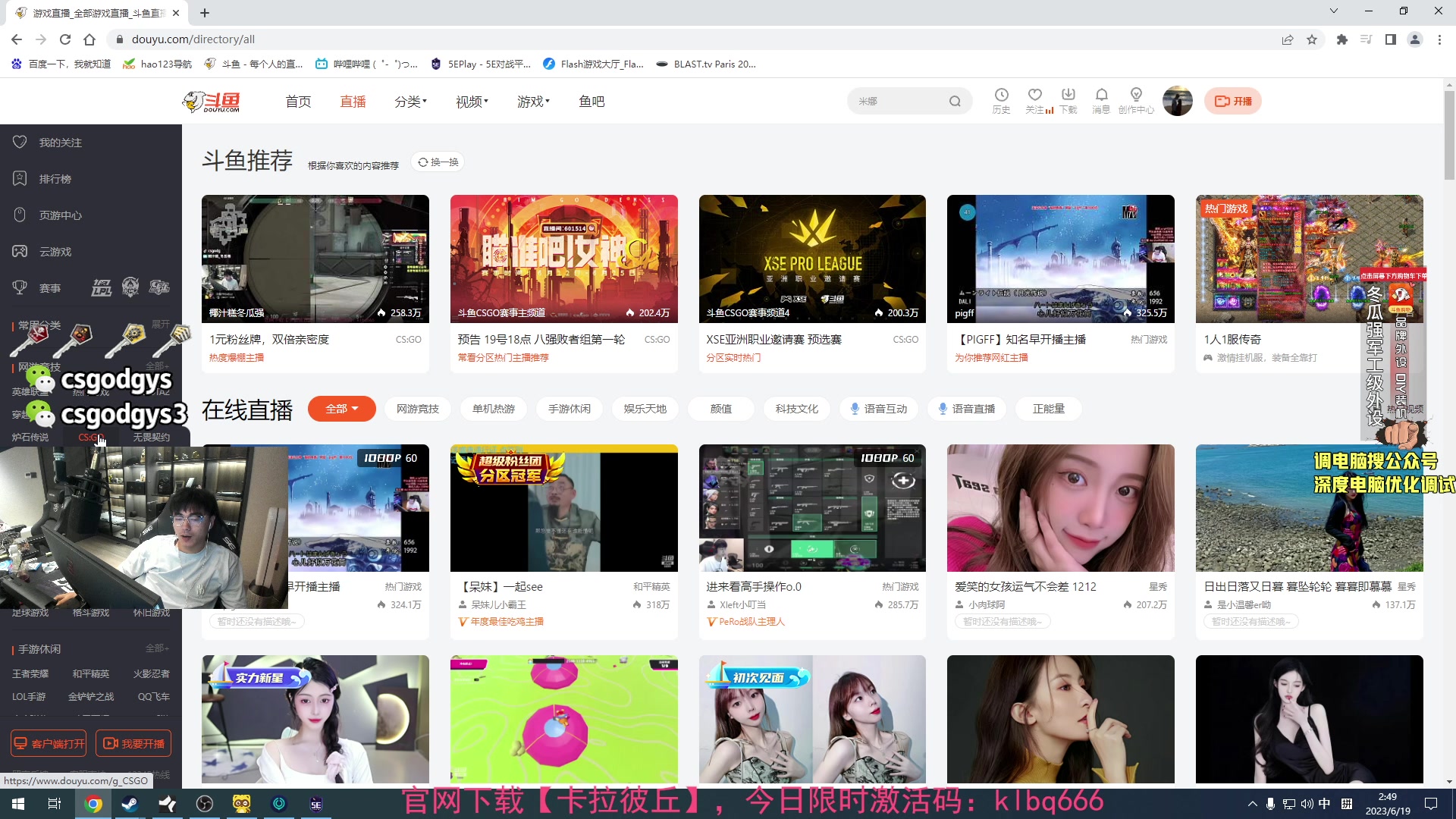Open Chrome side panel icon
1456x819 pixels.
1391,39
